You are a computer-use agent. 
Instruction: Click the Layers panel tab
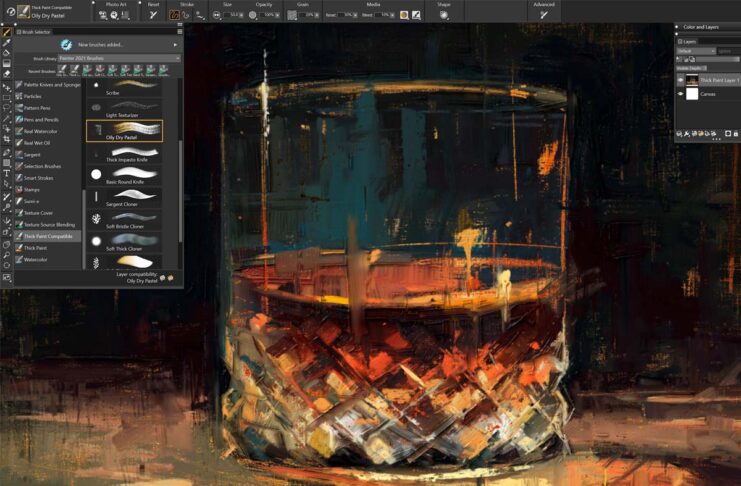click(x=687, y=42)
